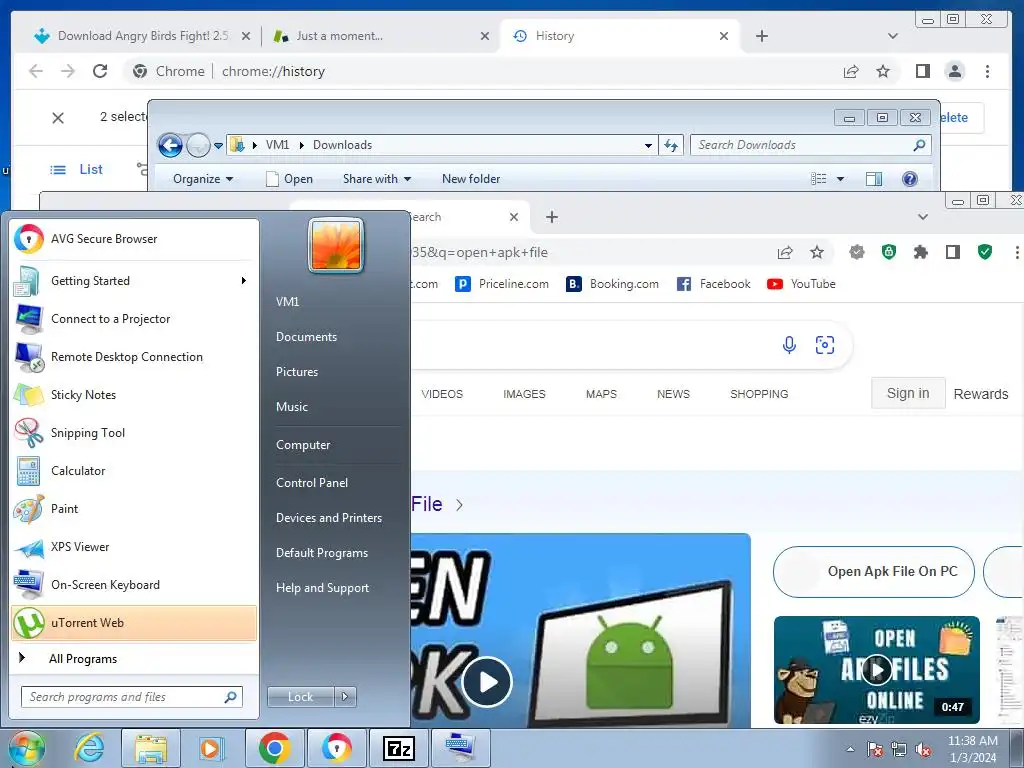Launch uTorrent Web
The width and height of the screenshot is (1024, 768).
click(x=134, y=622)
